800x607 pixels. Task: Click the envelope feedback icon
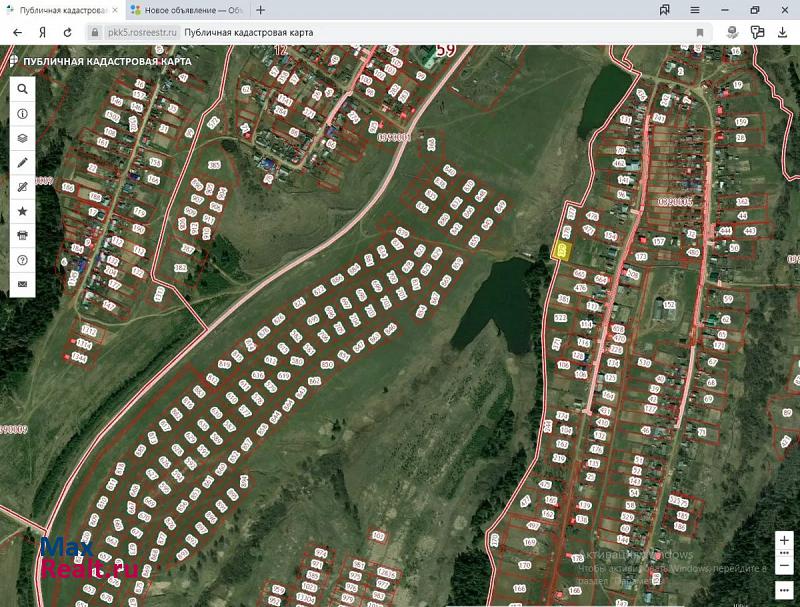22,285
